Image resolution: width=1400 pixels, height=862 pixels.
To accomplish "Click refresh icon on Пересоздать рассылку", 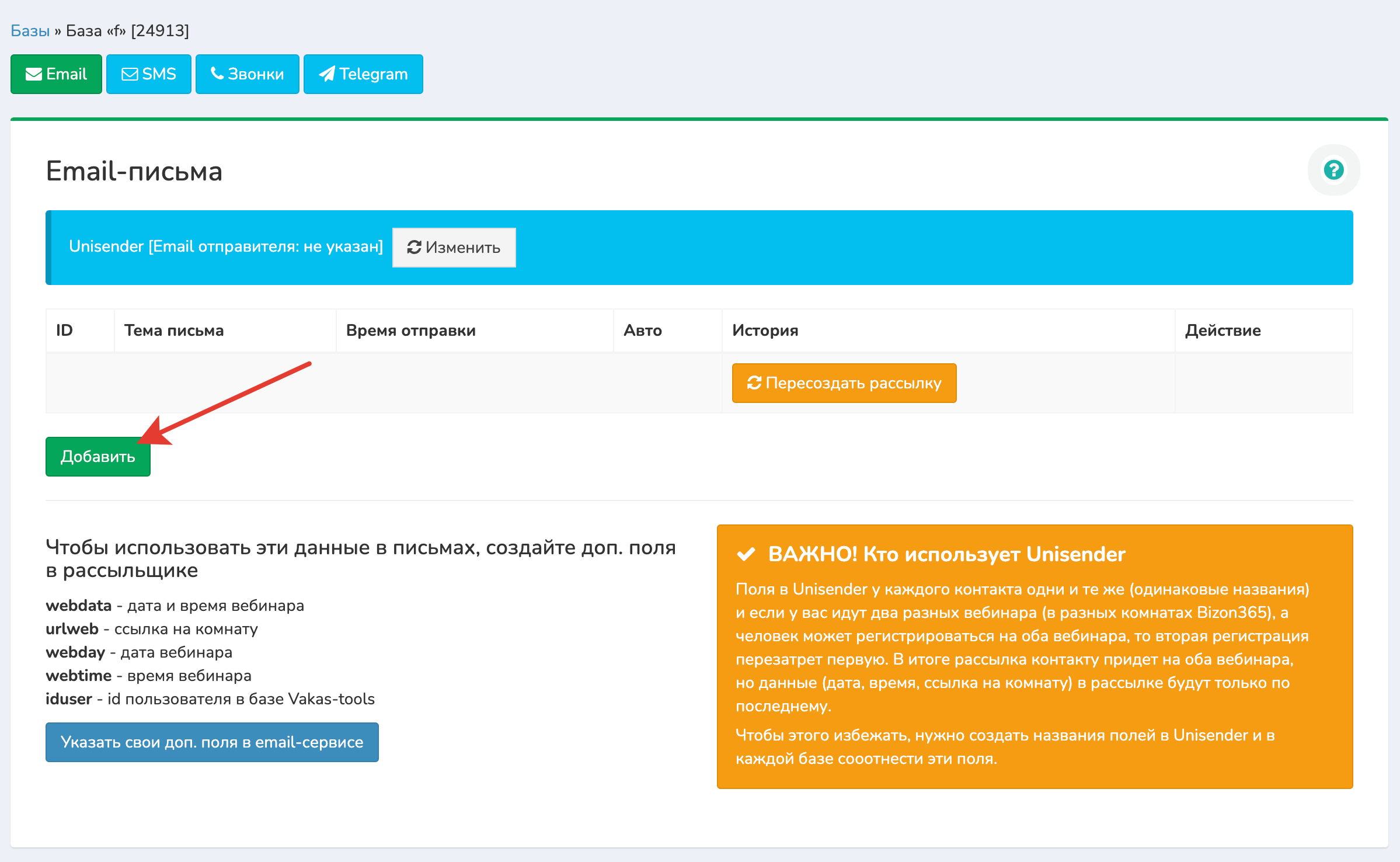I will tap(754, 383).
